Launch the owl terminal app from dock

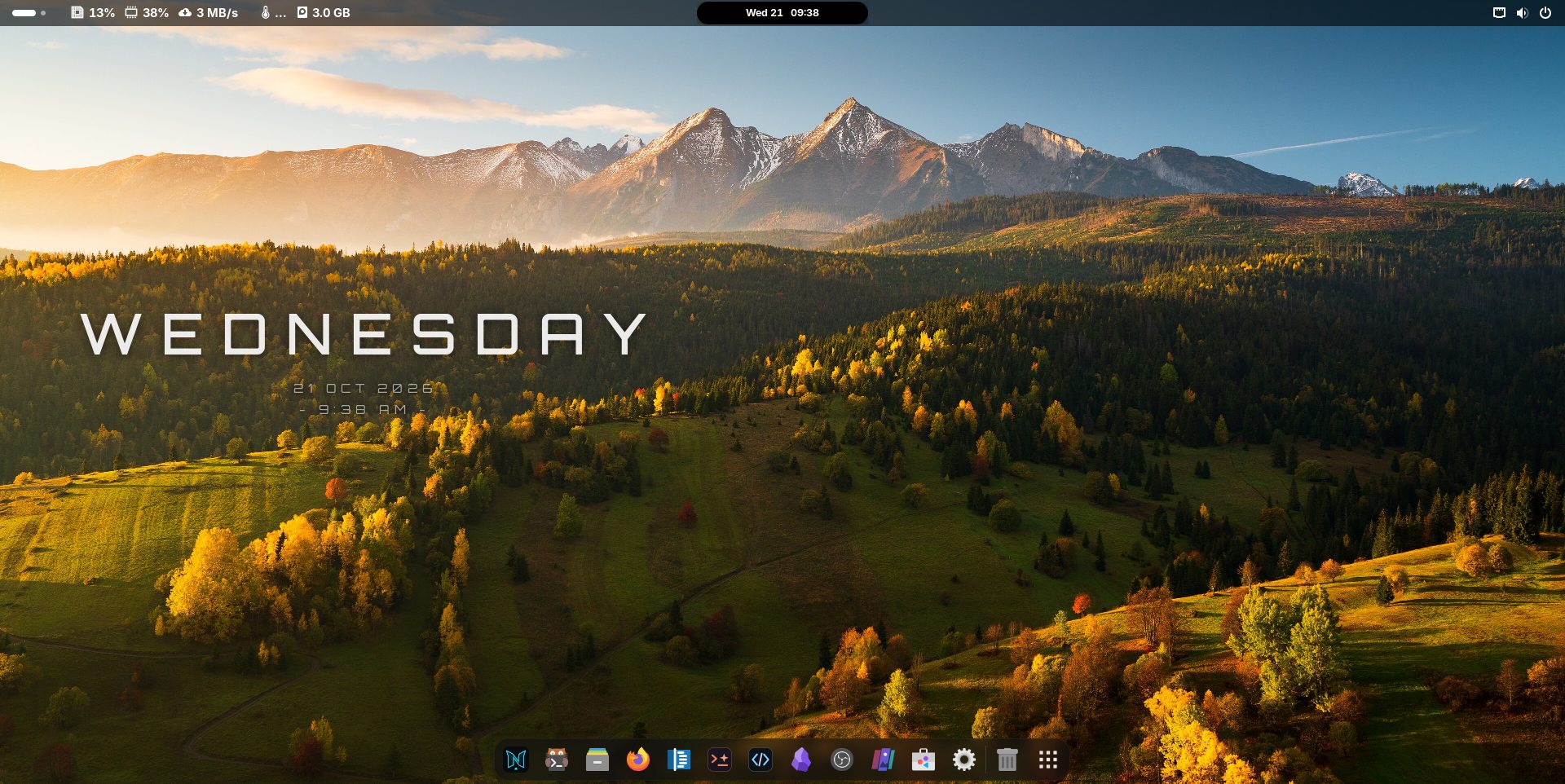tap(557, 760)
